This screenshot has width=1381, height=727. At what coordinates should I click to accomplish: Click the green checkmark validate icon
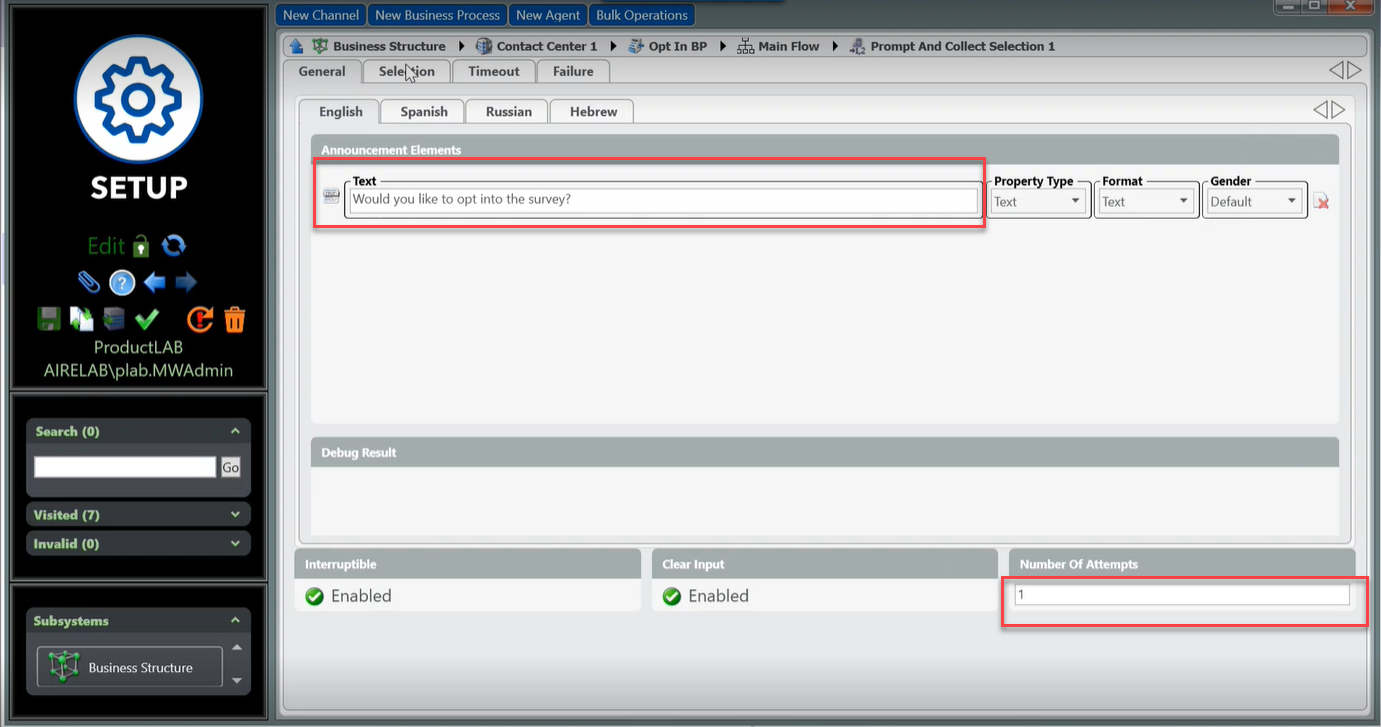[x=147, y=319]
